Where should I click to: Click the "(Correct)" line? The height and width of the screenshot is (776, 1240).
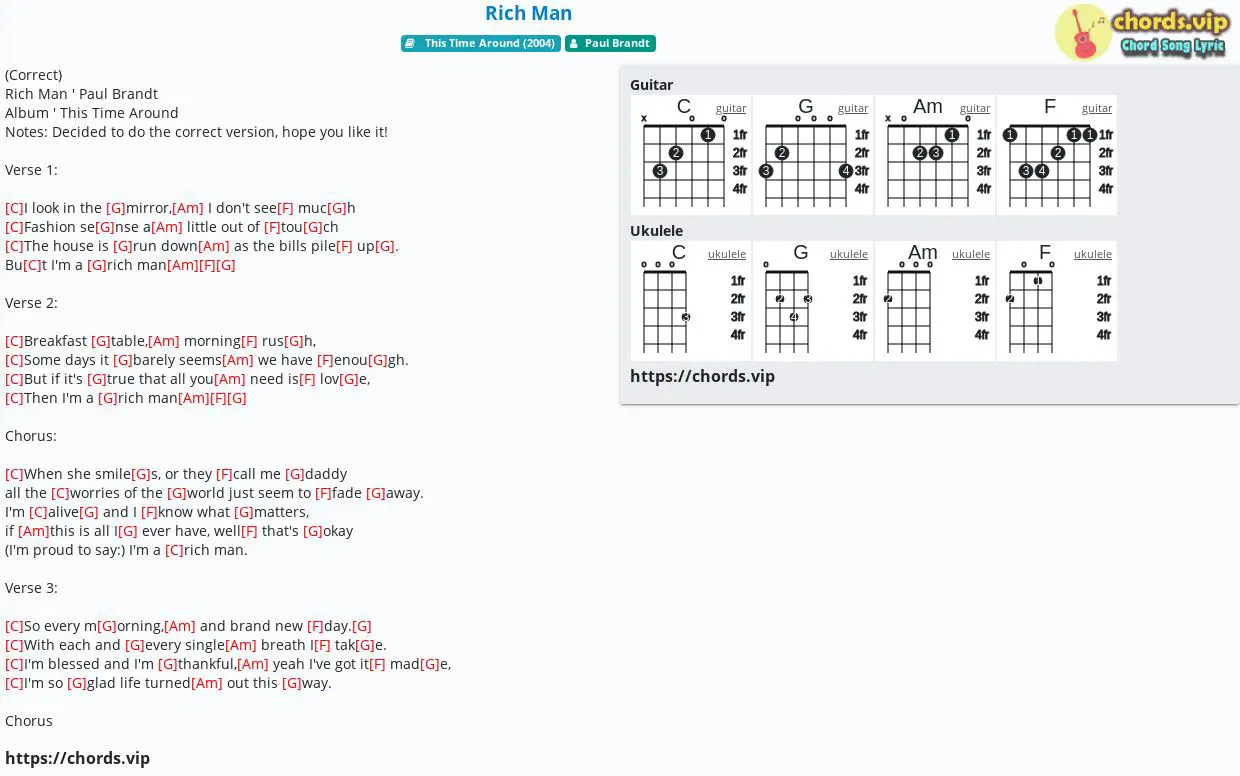coord(33,75)
